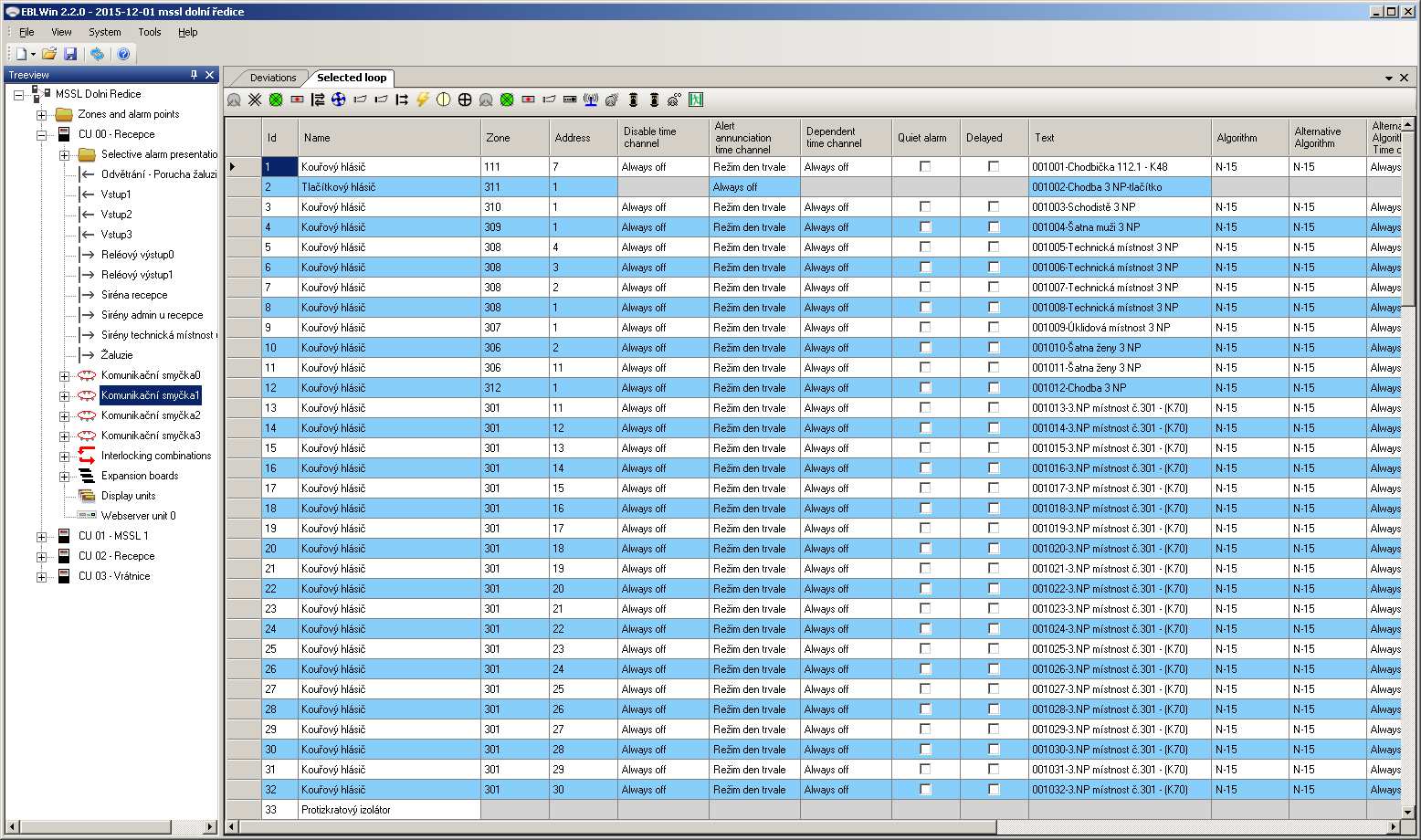Open the File menu
Image resolution: width=1421 pixels, height=840 pixels.
(x=26, y=32)
